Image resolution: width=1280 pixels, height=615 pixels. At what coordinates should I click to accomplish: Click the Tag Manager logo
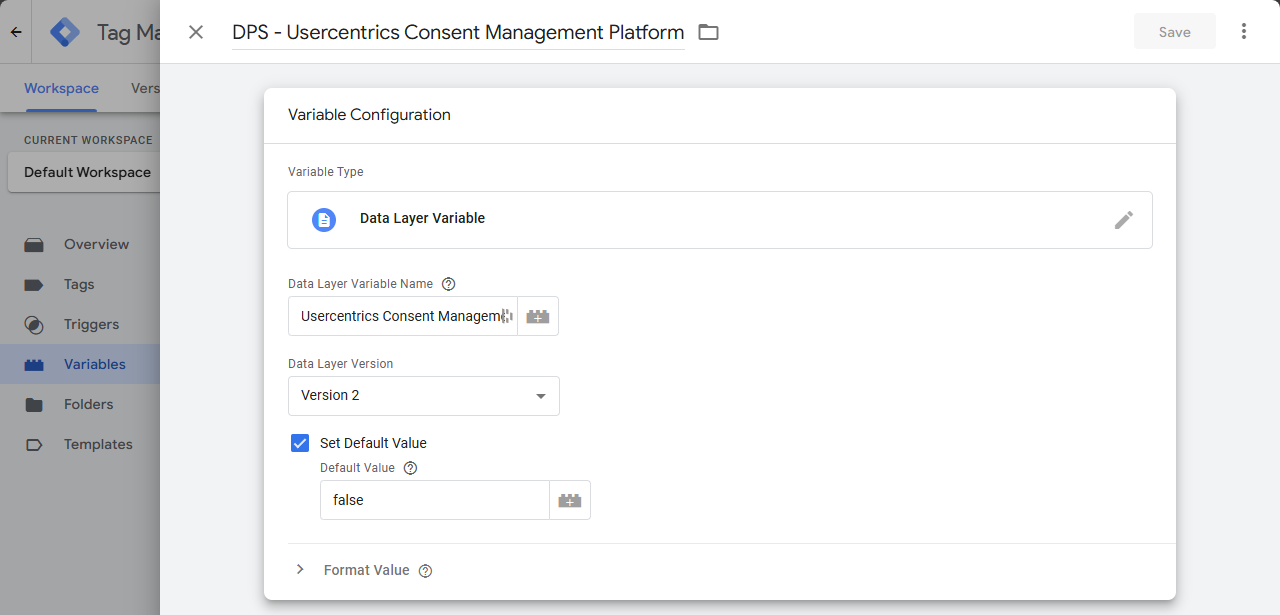coord(65,32)
